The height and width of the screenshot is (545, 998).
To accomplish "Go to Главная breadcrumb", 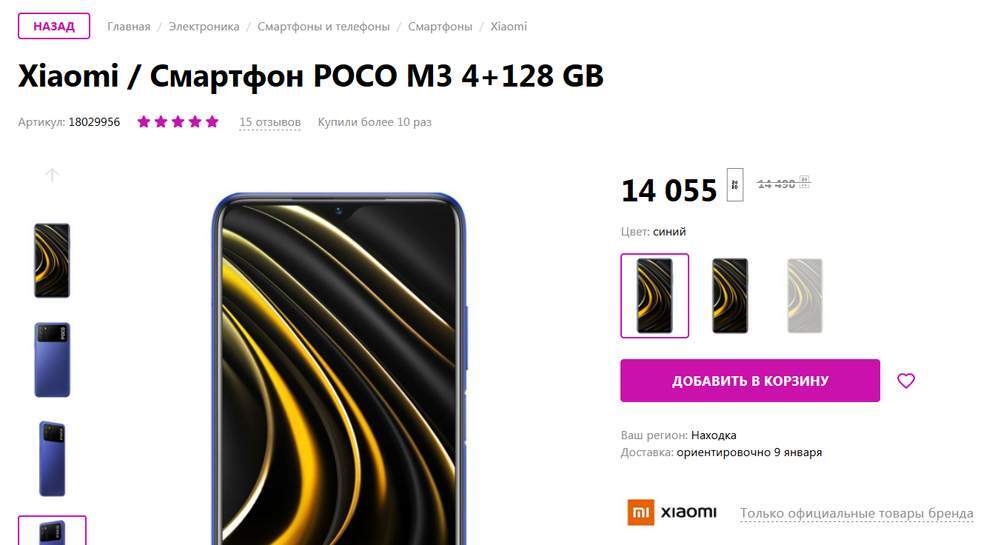I will click(x=129, y=27).
